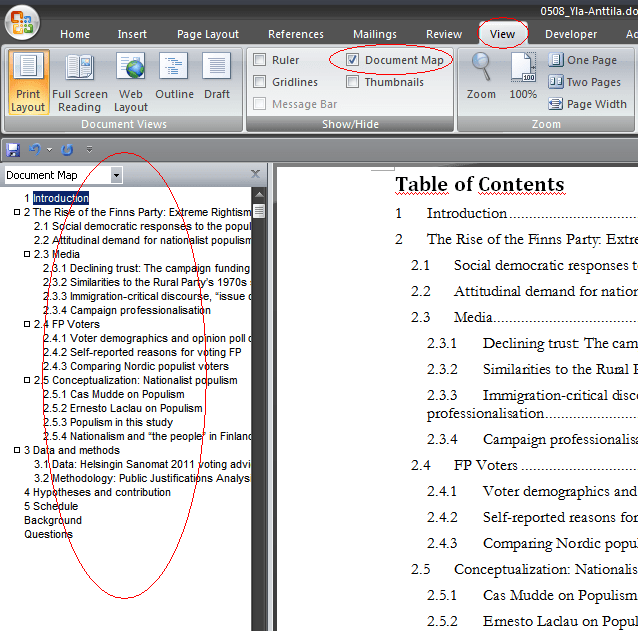Switch to Outline view
This screenshot has height=631, width=638.
click(174, 77)
